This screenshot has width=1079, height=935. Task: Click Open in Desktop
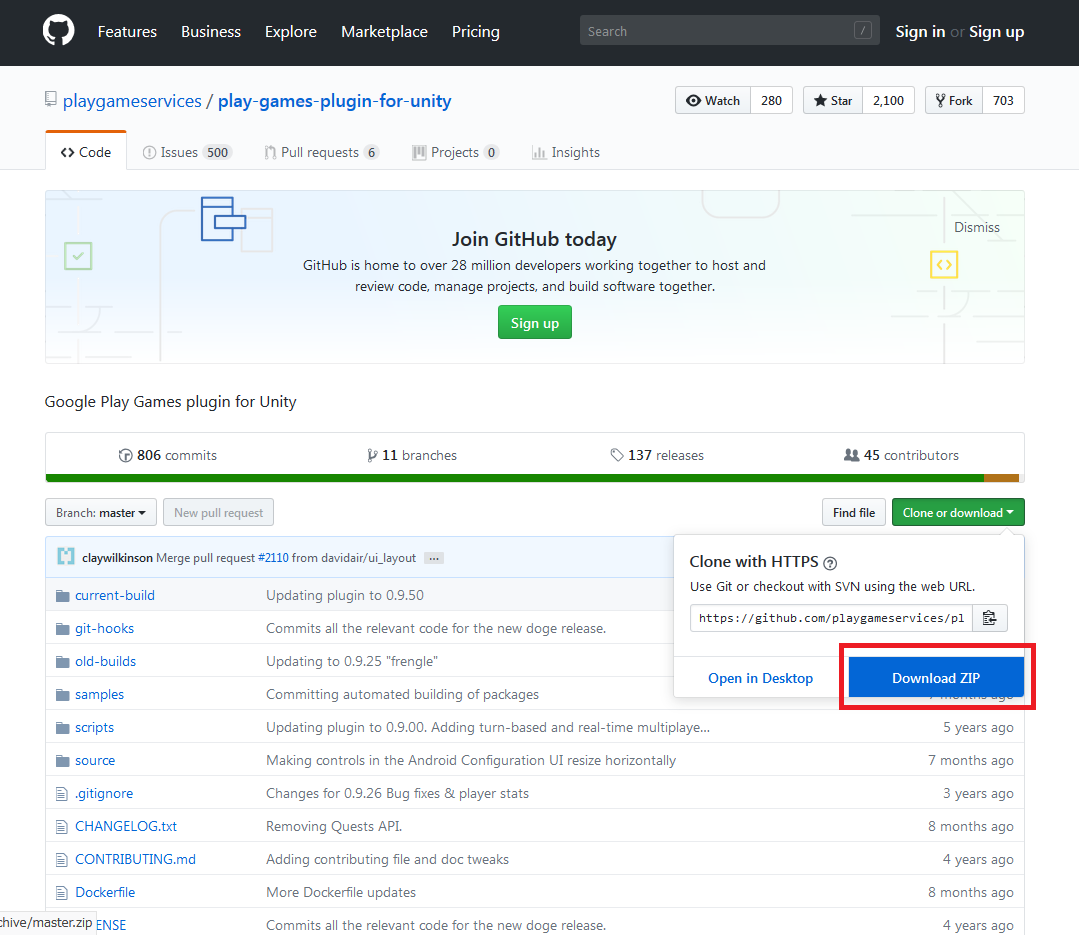(x=760, y=678)
